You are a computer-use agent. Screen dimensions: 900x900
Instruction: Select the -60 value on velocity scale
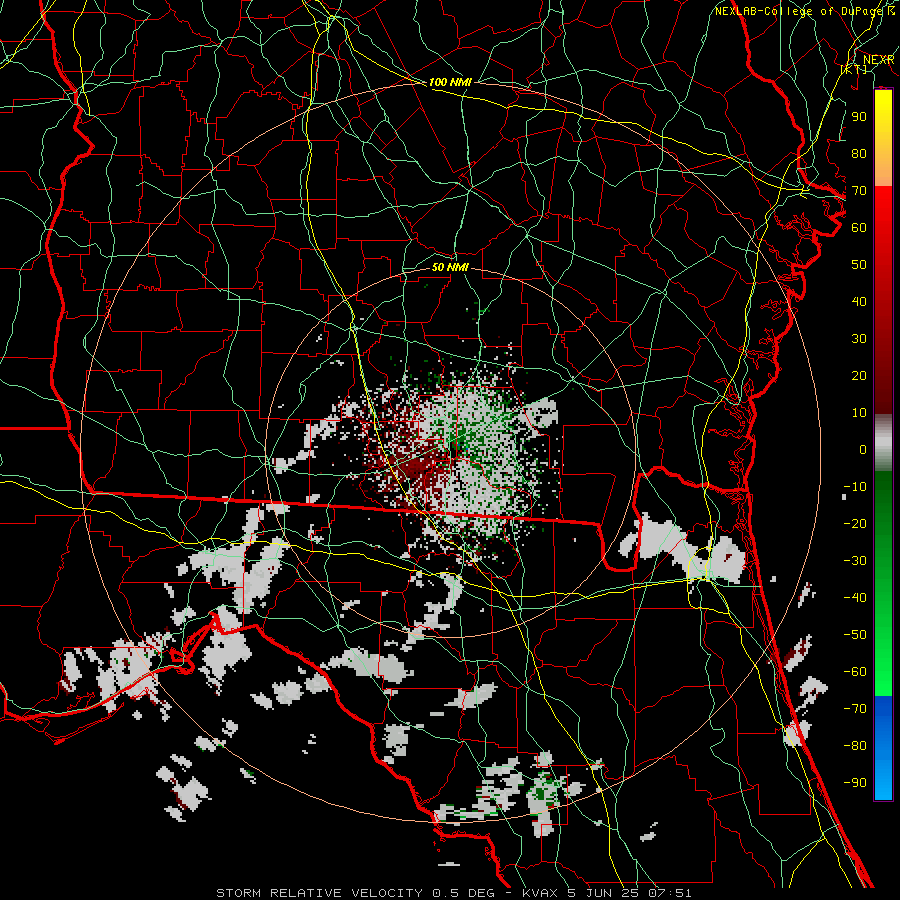coord(855,672)
